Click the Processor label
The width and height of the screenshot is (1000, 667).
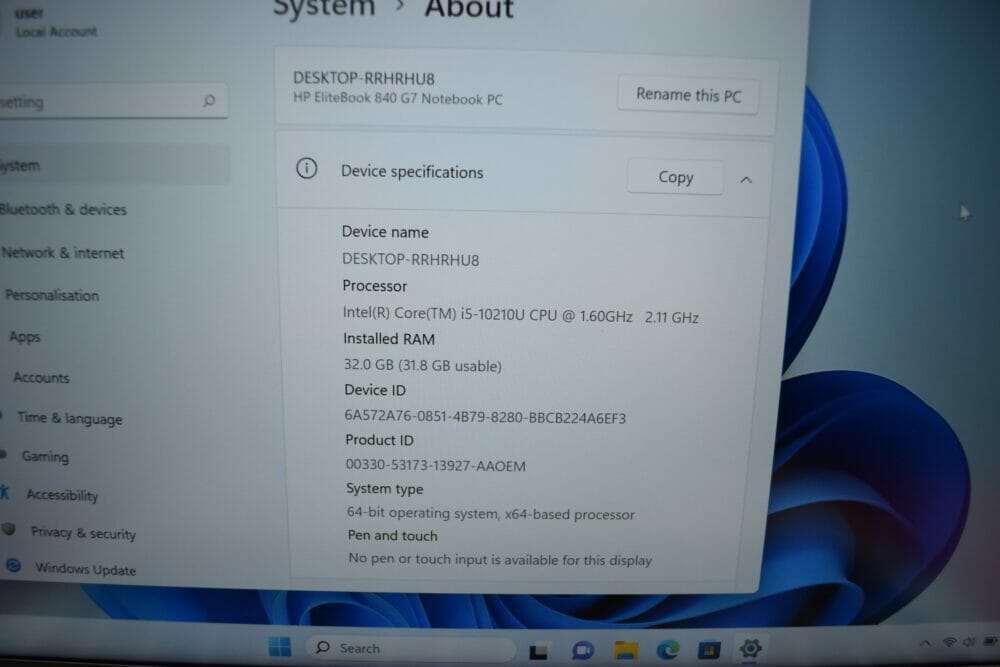point(374,286)
